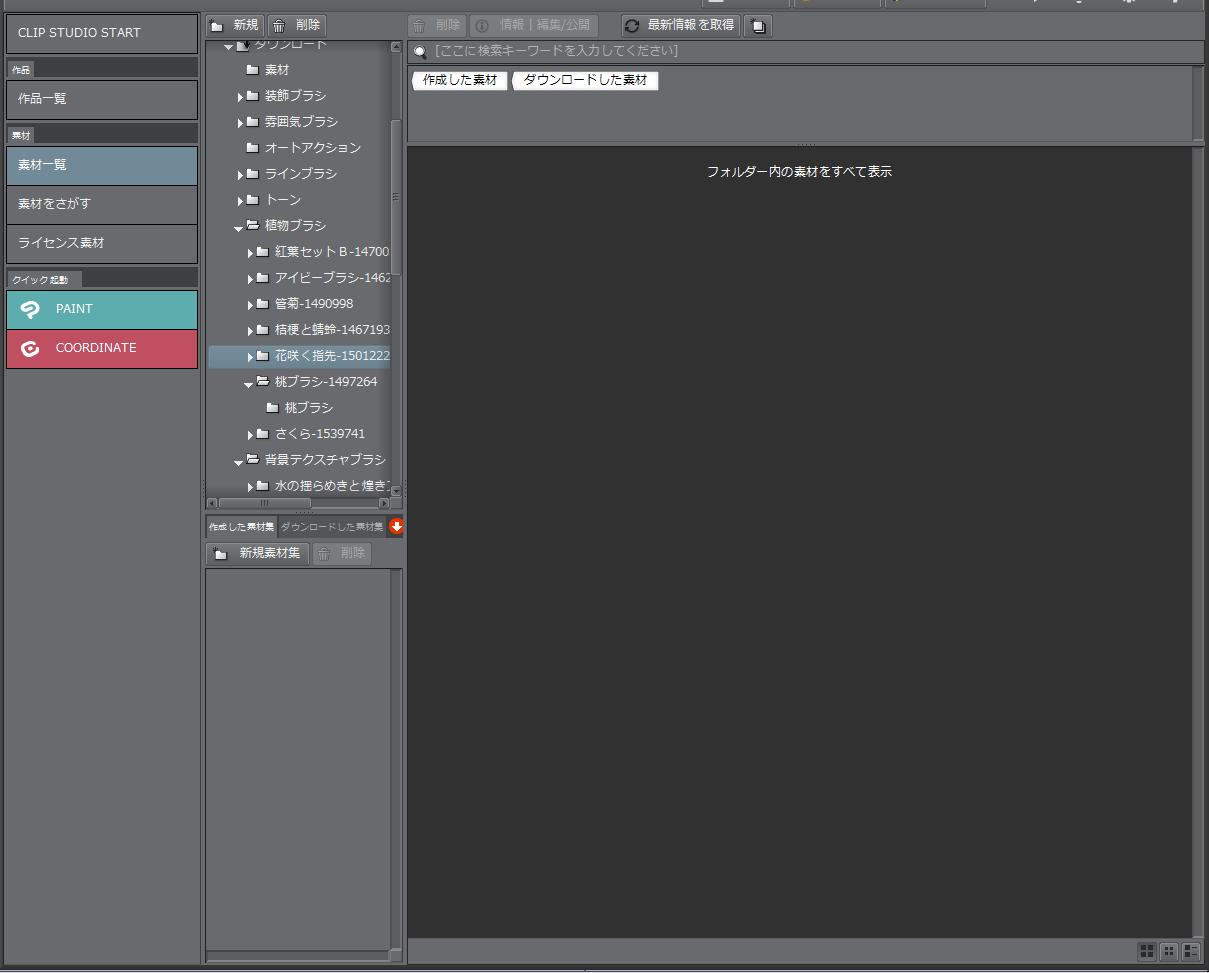Select the 植物ブラシ folder row
Viewport: 1209px width, 973px height.
(299, 226)
